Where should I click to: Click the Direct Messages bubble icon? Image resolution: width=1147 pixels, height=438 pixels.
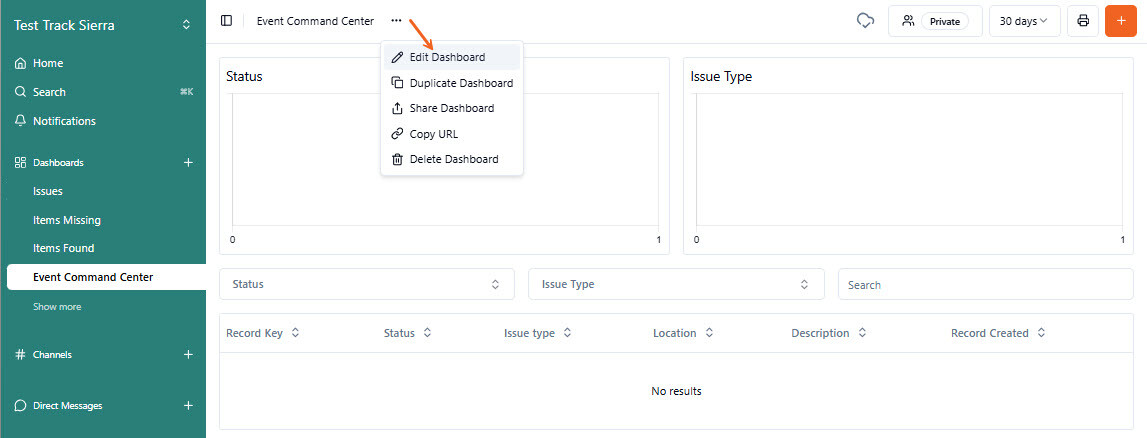coord(20,405)
